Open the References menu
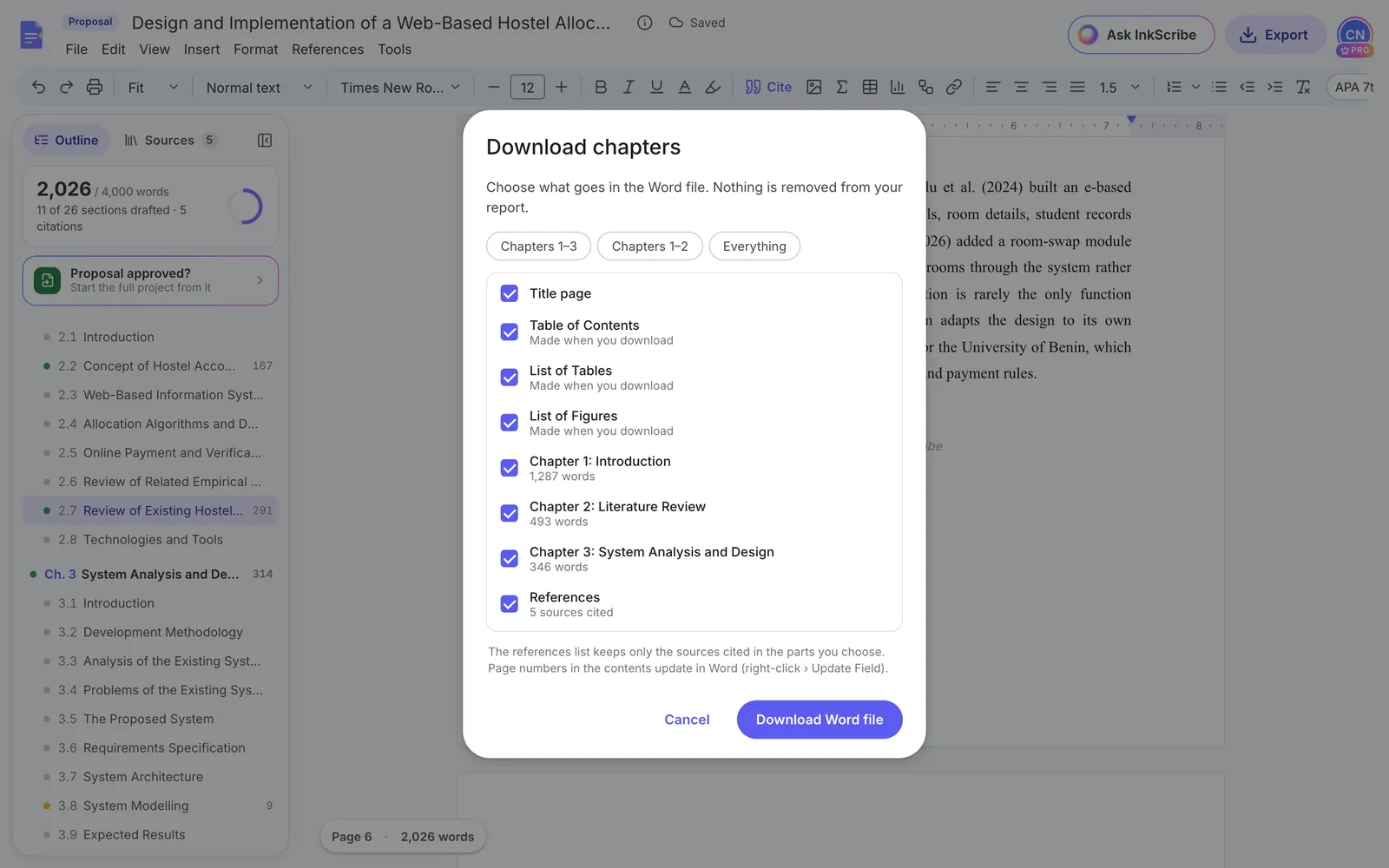The image size is (1389, 868). [x=327, y=49]
